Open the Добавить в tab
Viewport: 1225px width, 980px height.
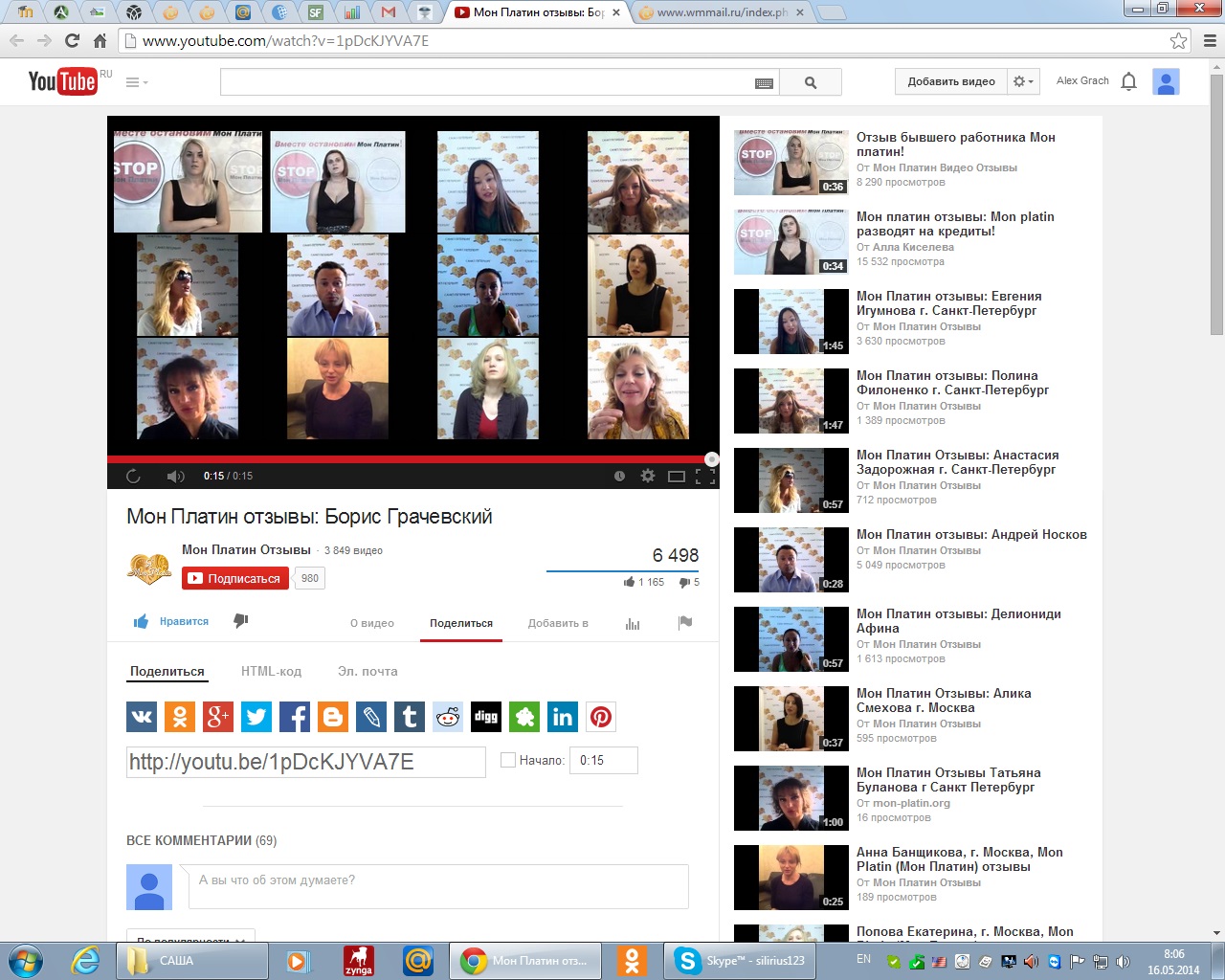(558, 623)
